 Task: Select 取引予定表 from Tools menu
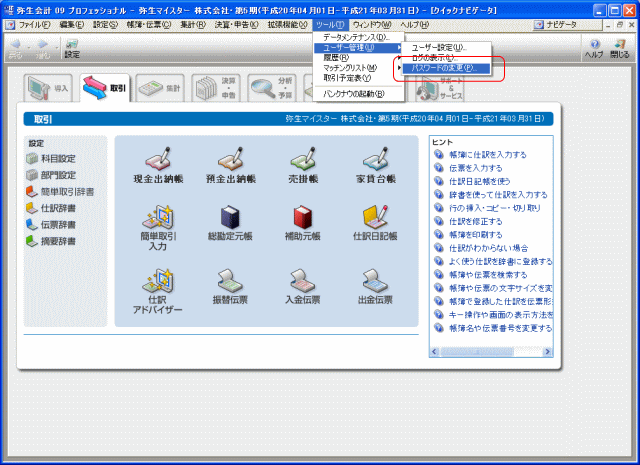tap(358, 78)
